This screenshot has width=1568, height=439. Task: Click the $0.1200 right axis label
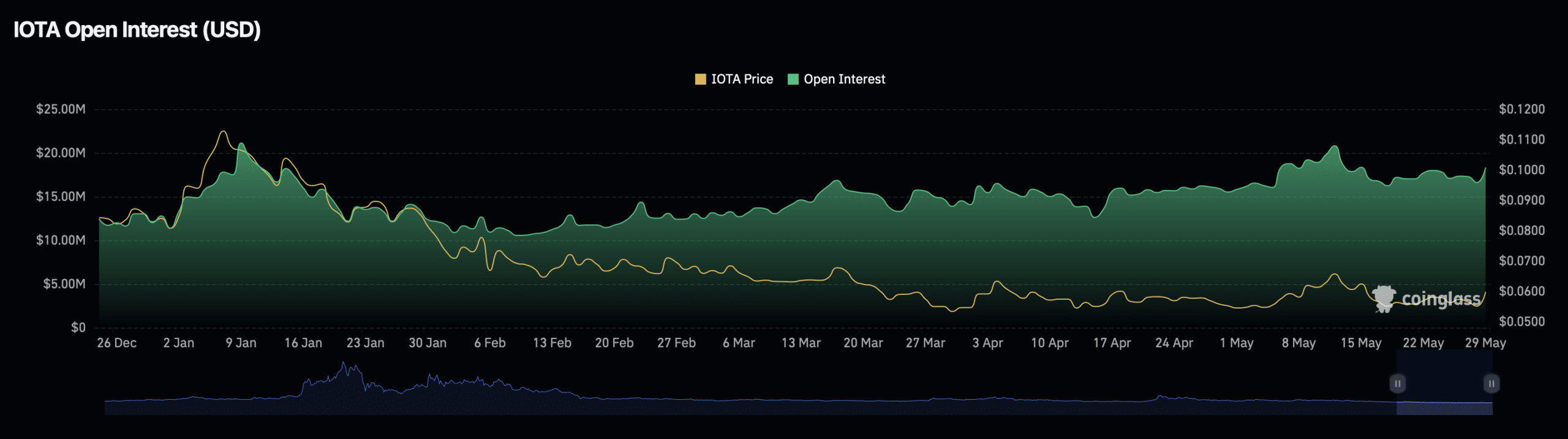1522,109
